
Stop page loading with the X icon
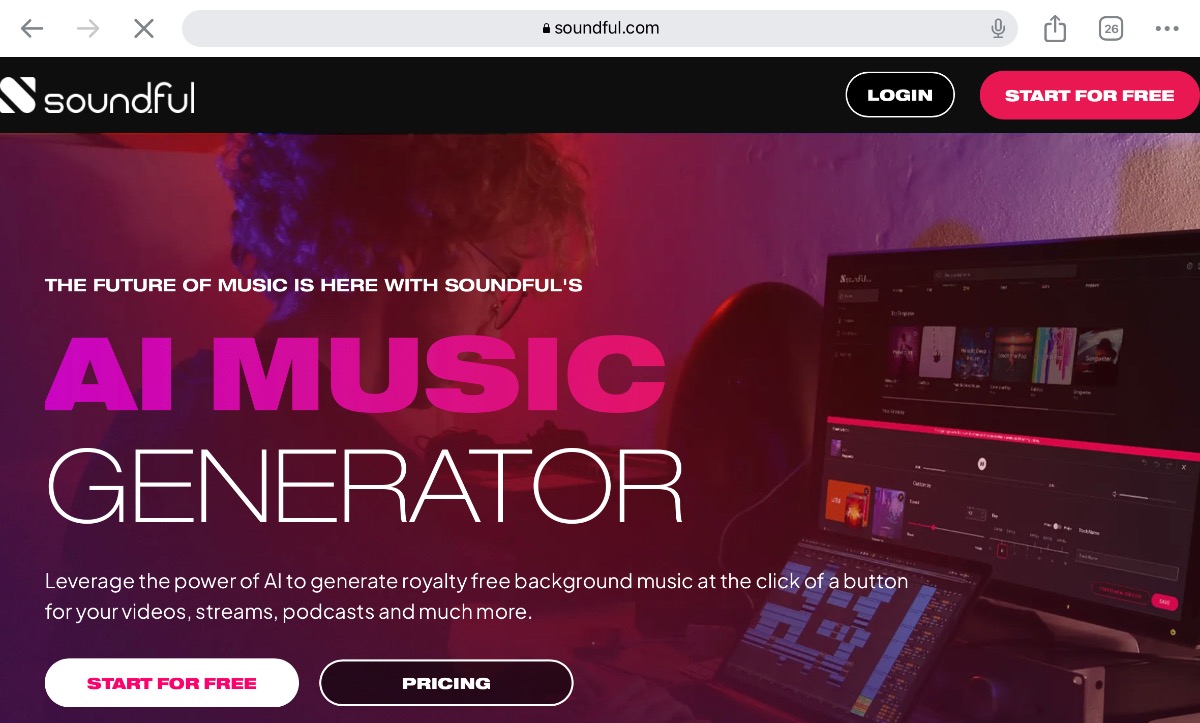click(144, 28)
